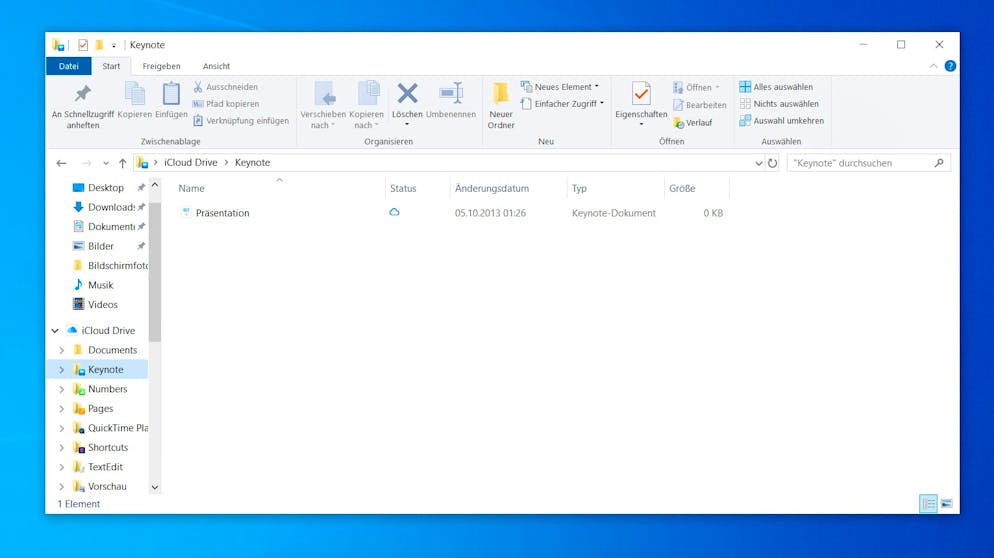Click iCloud Drive in address breadcrumb
The width and height of the screenshot is (994, 558).
coord(191,163)
